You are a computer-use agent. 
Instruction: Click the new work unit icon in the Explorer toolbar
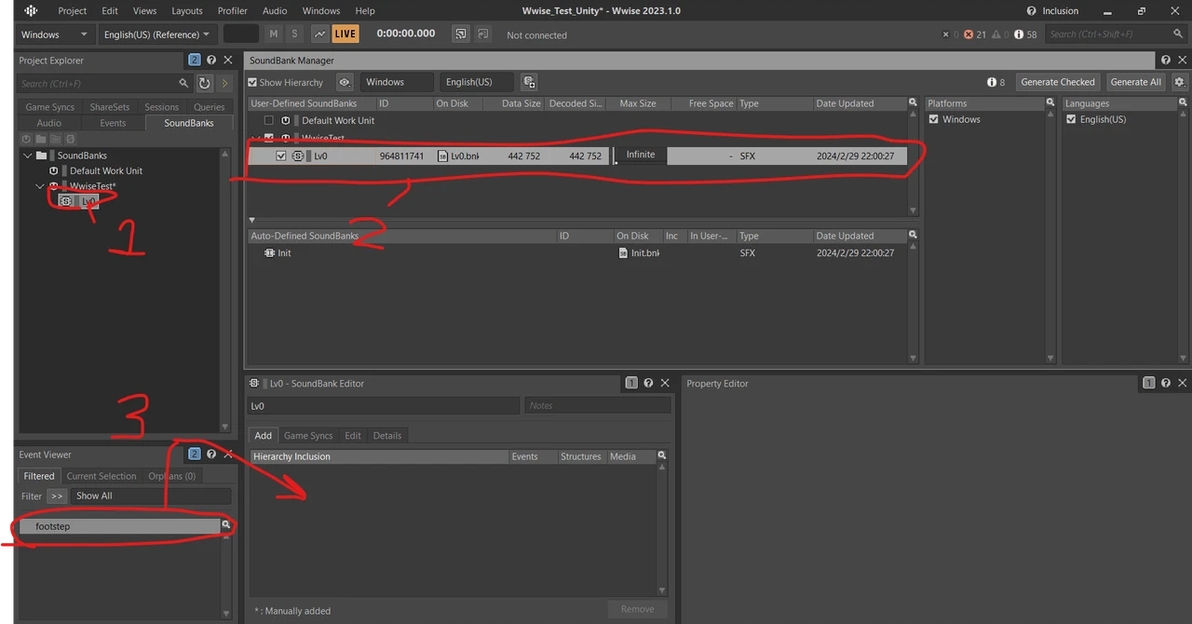(27, 139)
